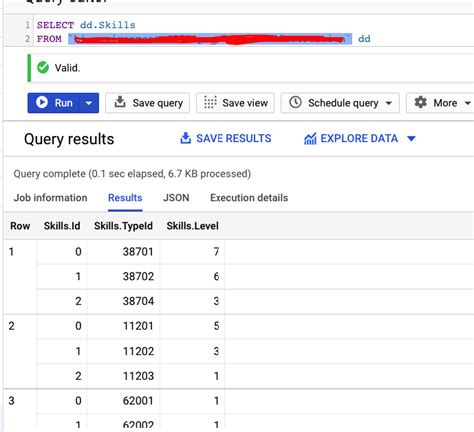Click the Skills.TypeId column header
The width and height of the screenshot is (474, 432).
(x=123, y=226)
